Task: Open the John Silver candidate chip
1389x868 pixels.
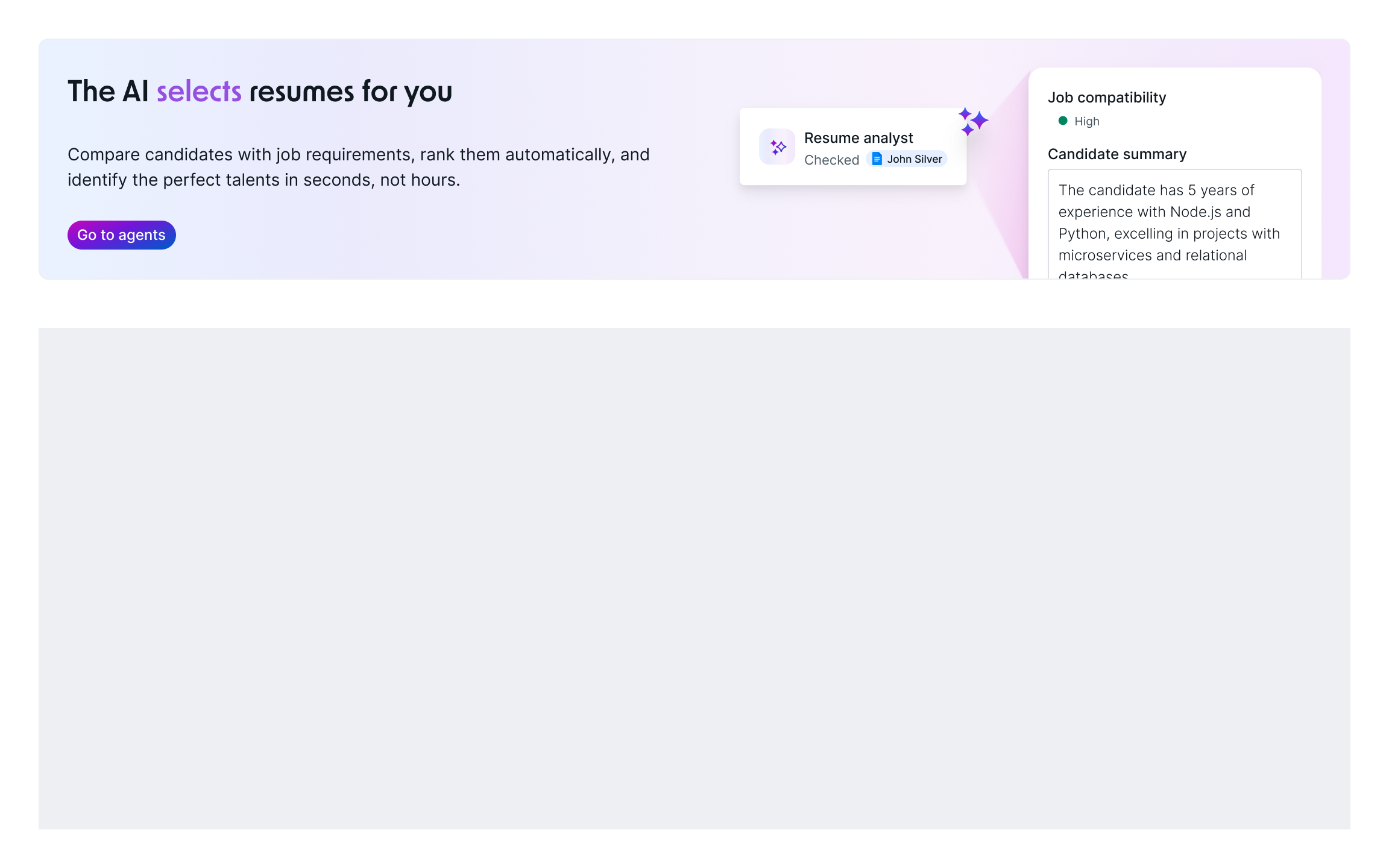Action: click(907, 159)
